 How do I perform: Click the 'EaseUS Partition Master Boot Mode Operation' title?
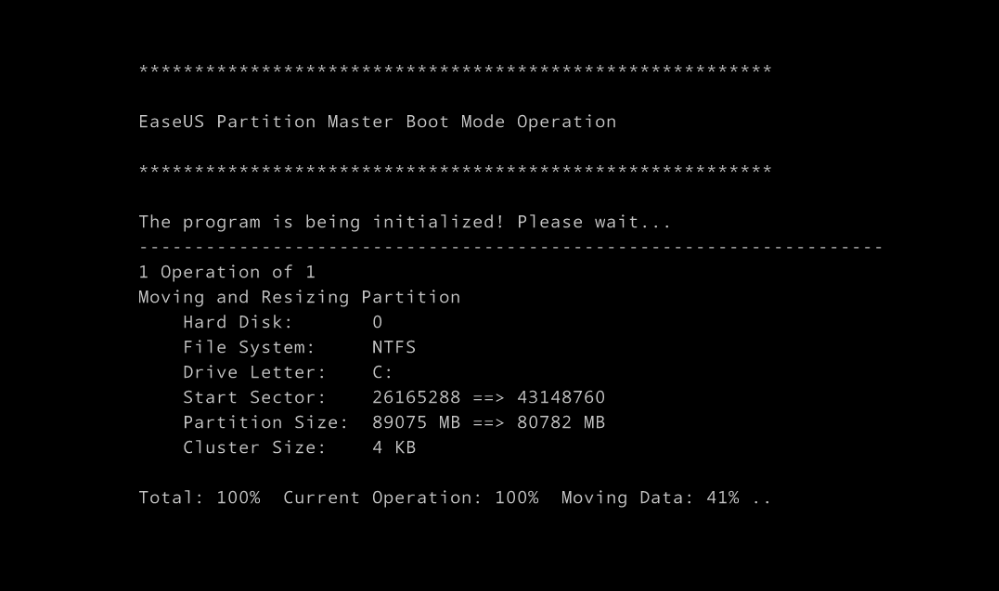pos(377,122)
